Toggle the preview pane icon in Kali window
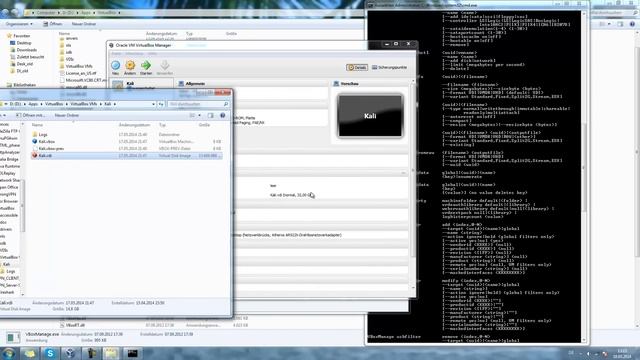This screenshot has height=360, width=640. pos(211,116)
